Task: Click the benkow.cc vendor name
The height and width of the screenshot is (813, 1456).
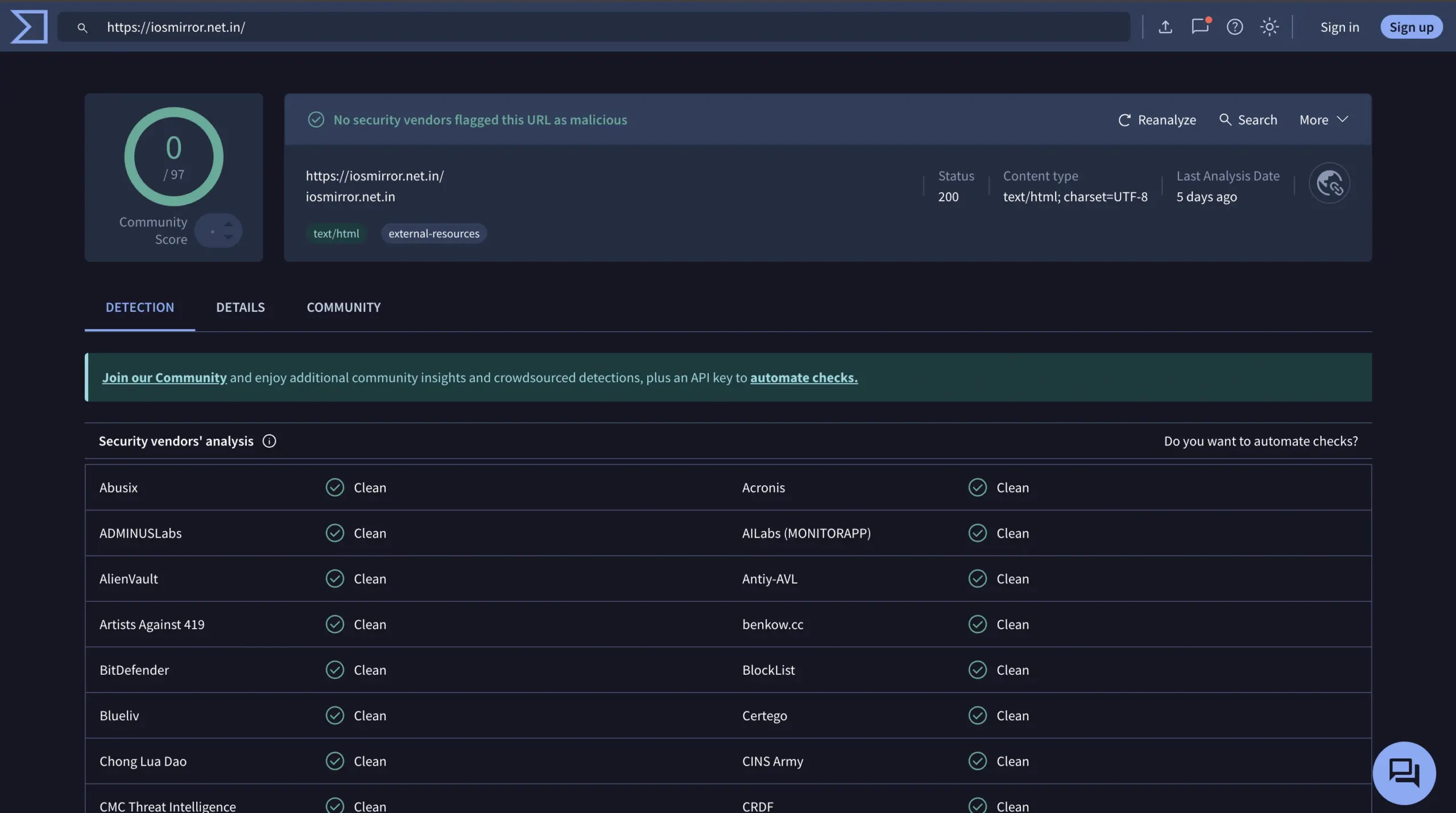Action: tap(772, 624)
